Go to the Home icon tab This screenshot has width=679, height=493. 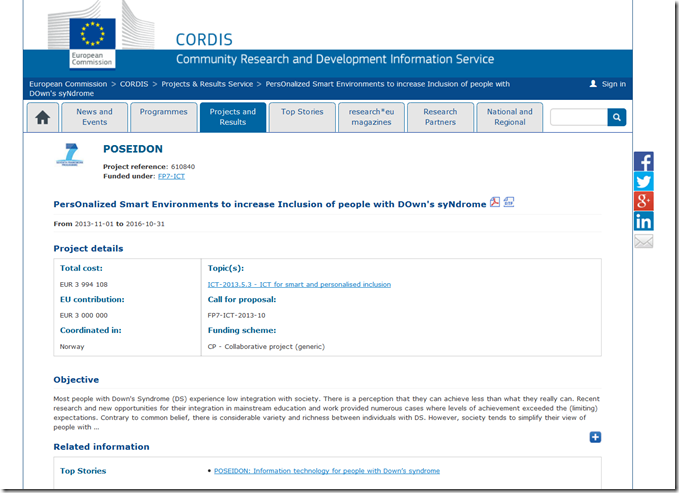[x=42, y=117]
